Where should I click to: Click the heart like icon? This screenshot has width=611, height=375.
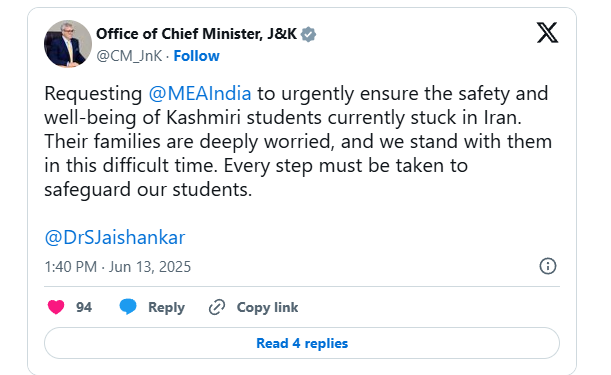(x=56, y=307)
